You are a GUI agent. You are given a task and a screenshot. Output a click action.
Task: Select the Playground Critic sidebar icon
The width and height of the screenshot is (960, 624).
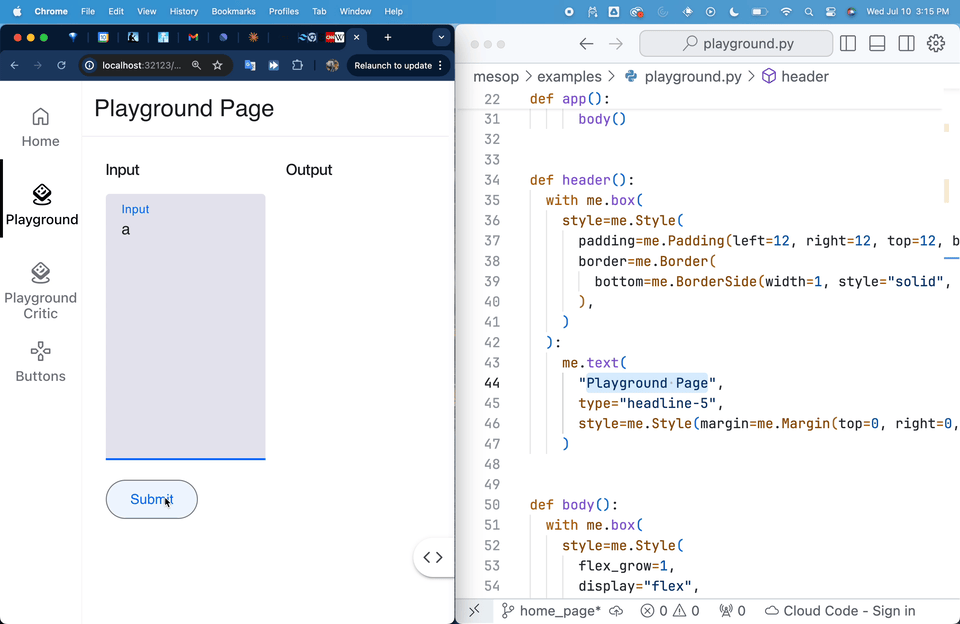[40, 274]
